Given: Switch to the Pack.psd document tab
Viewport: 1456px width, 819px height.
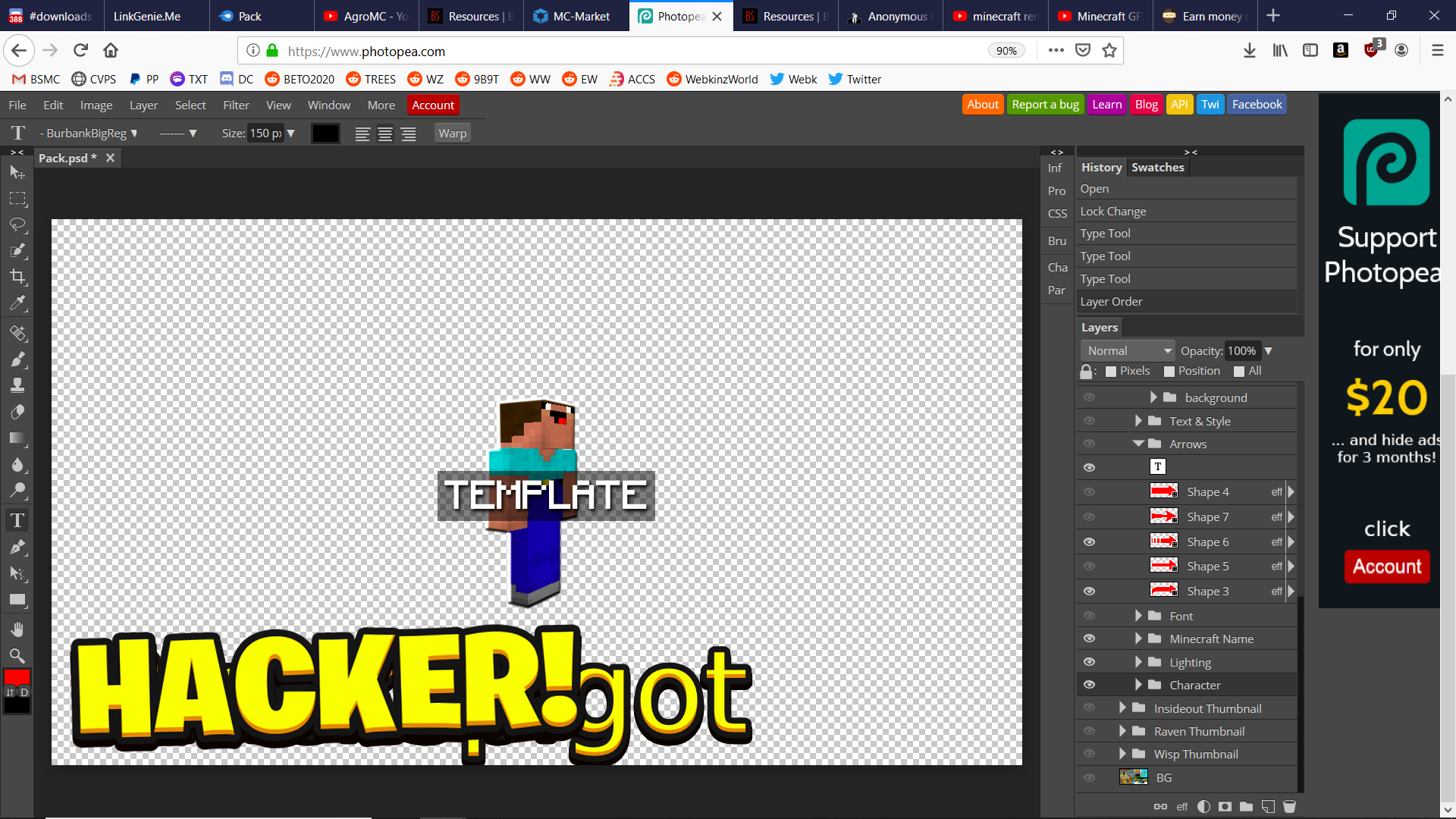Looking at the screenshot, I should [x=67, y=158].
